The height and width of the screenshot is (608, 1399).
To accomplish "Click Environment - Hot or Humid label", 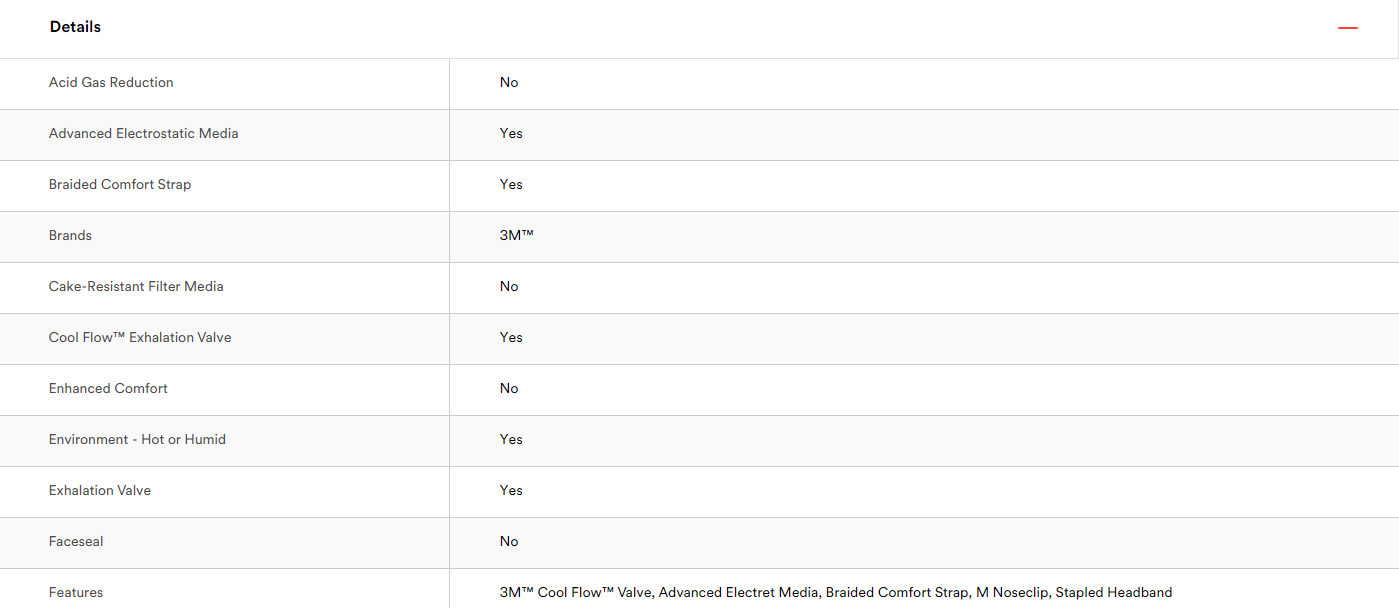I will [x=137, y=440].
